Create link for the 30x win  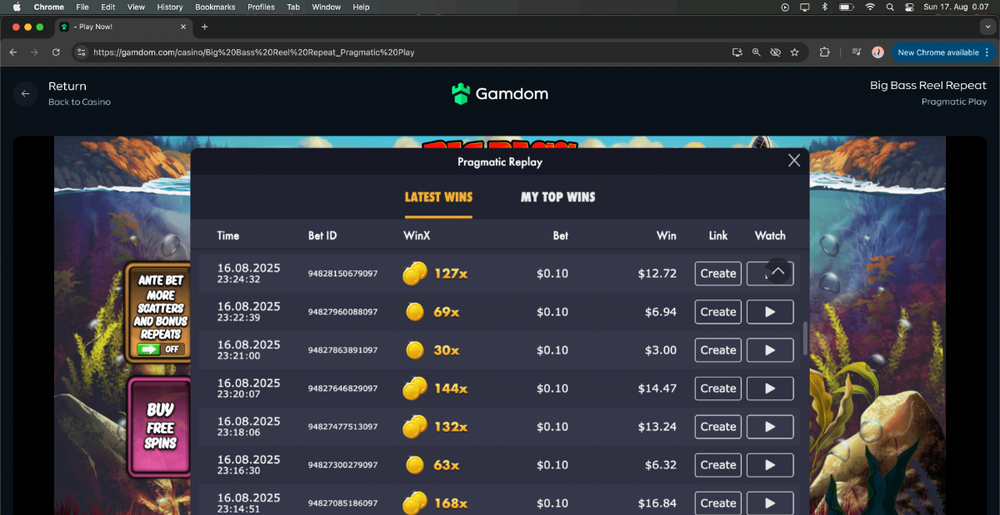click(717, 350)
